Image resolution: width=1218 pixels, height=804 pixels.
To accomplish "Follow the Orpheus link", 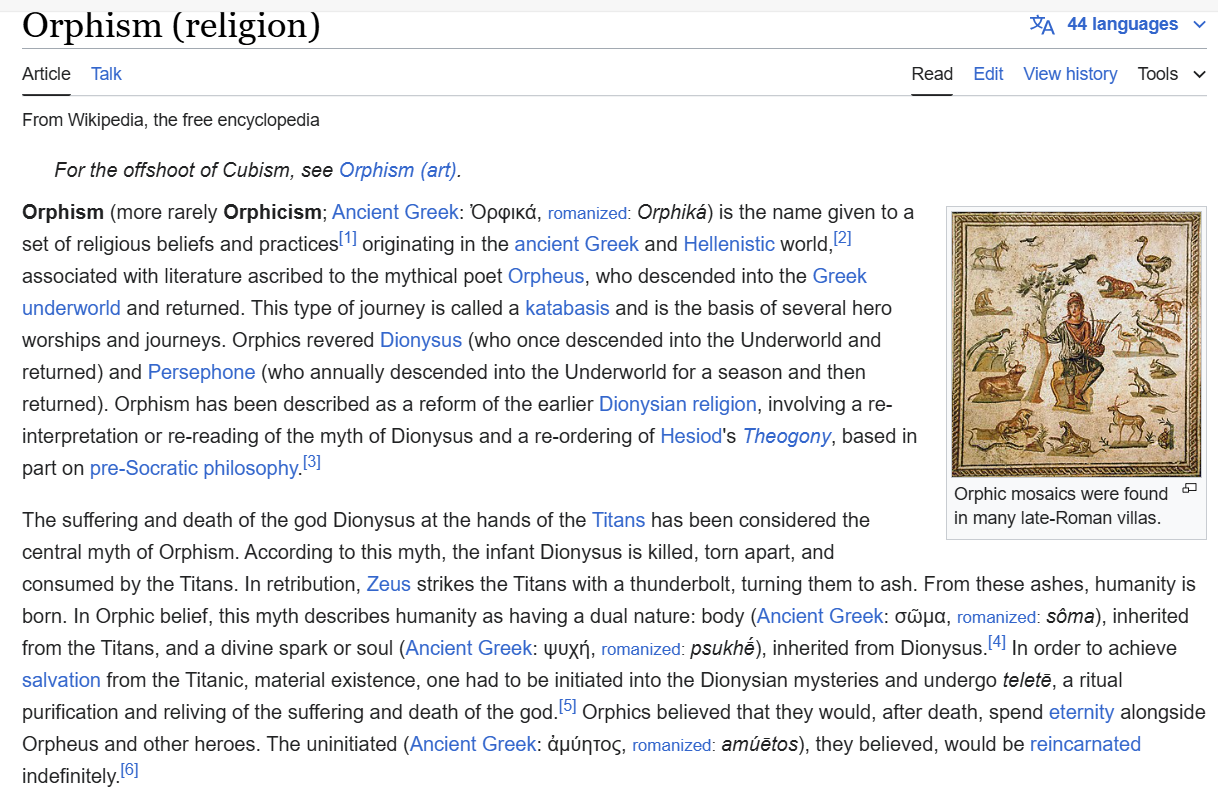I will point(545,276).
